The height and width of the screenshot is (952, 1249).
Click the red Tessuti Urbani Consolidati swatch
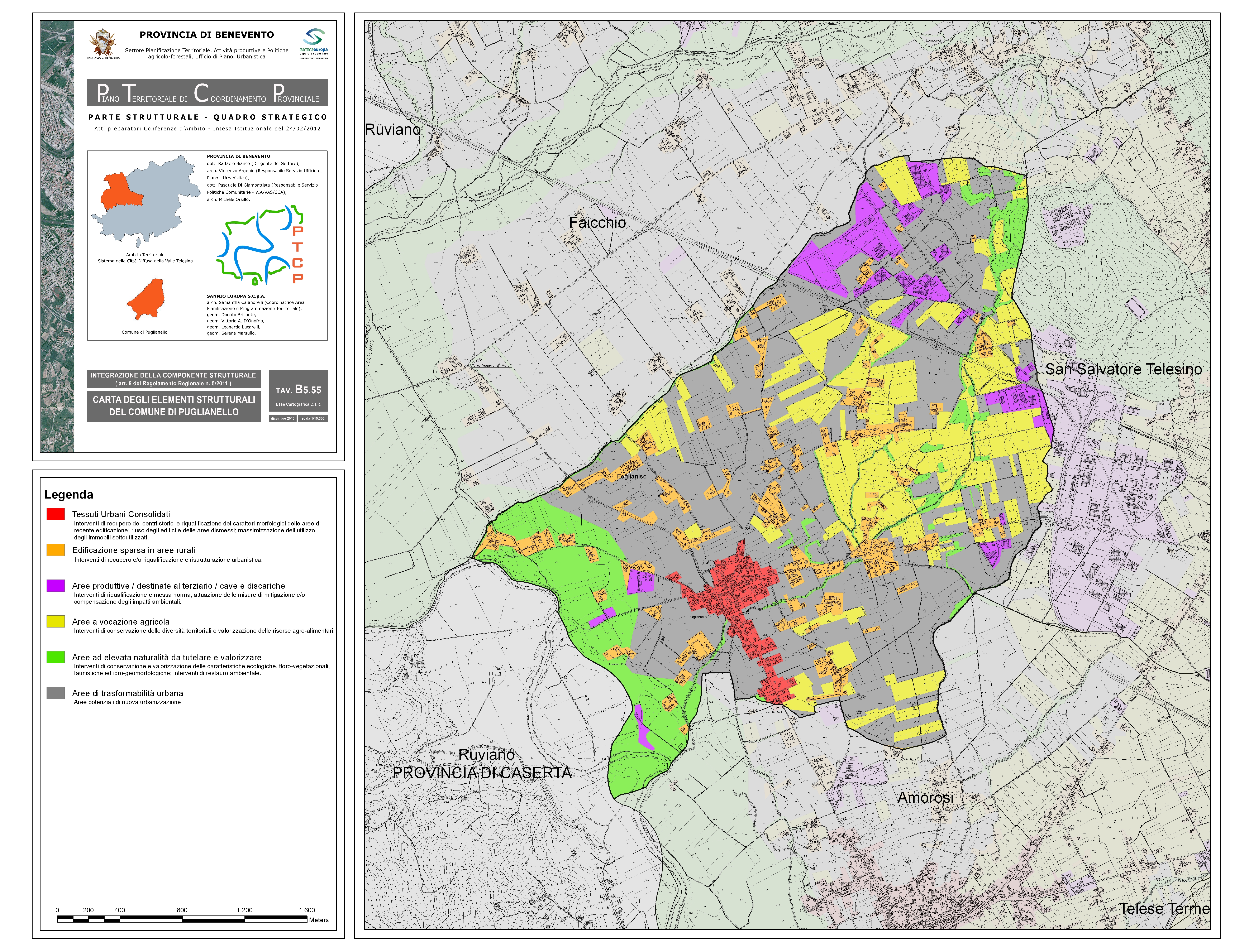point(56,514)
